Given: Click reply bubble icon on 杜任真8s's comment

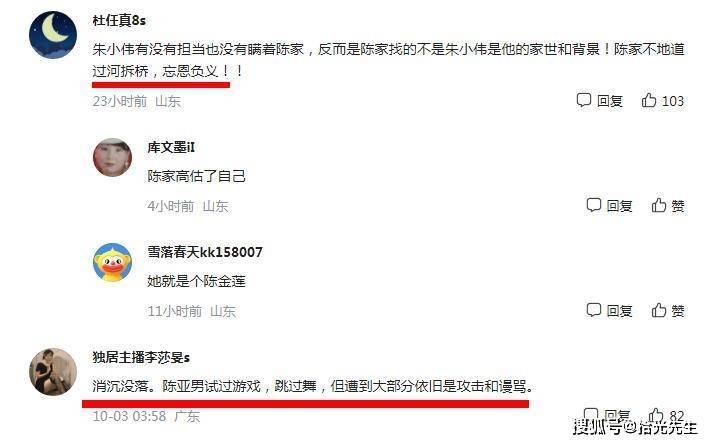Looking at the screenshot, I should [x=583, y=100].
